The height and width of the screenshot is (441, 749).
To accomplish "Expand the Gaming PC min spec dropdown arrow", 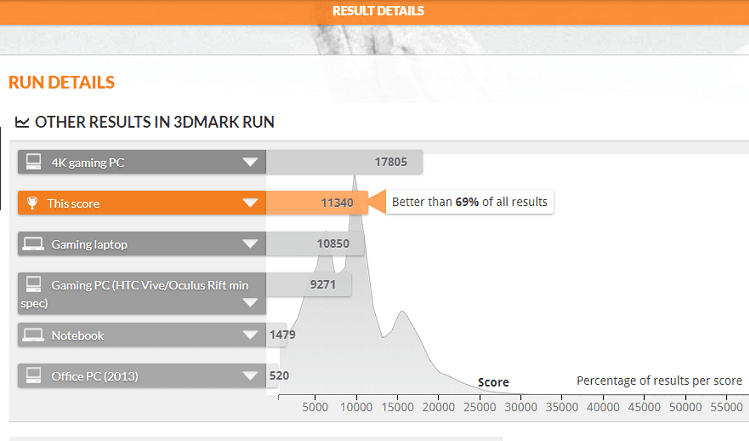I will tap(250, 302).
